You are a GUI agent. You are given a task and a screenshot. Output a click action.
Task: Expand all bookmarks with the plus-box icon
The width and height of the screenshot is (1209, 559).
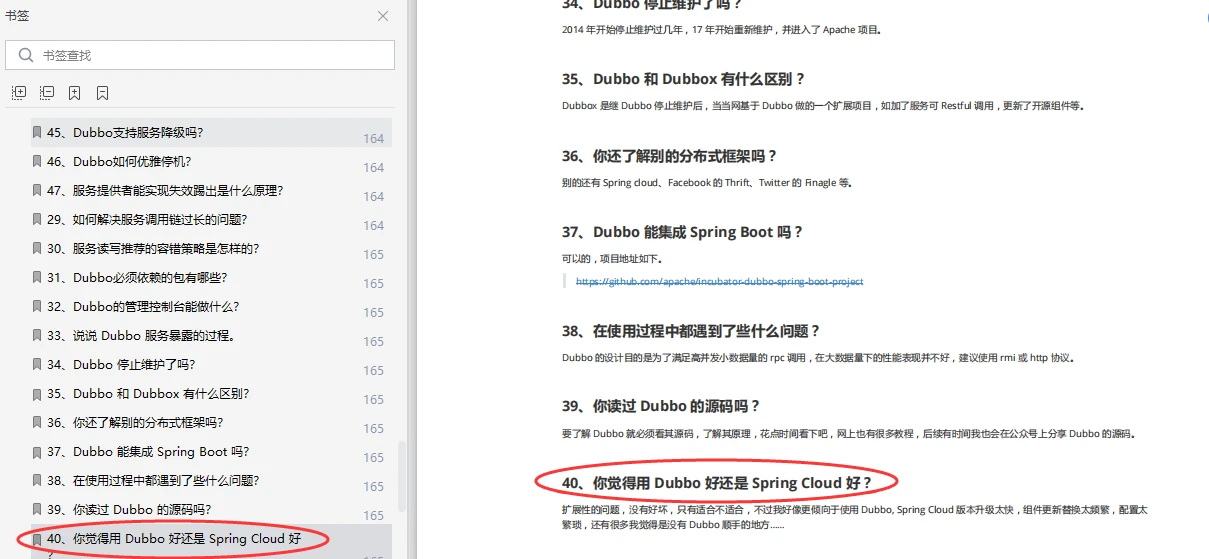pyautogui.click(x=19, y=93)
